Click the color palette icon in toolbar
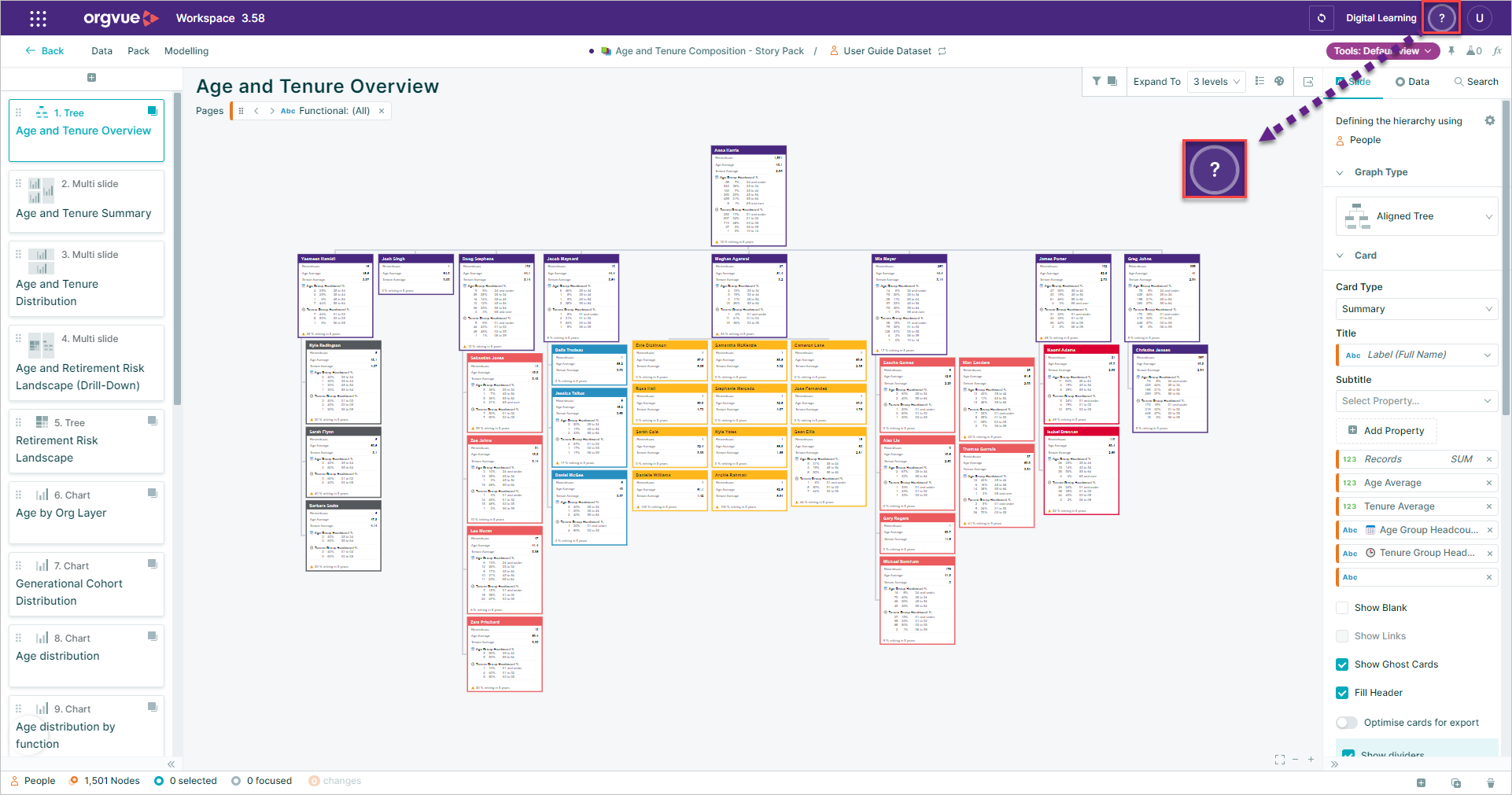1512x795 pixels. coord(1279,81)
